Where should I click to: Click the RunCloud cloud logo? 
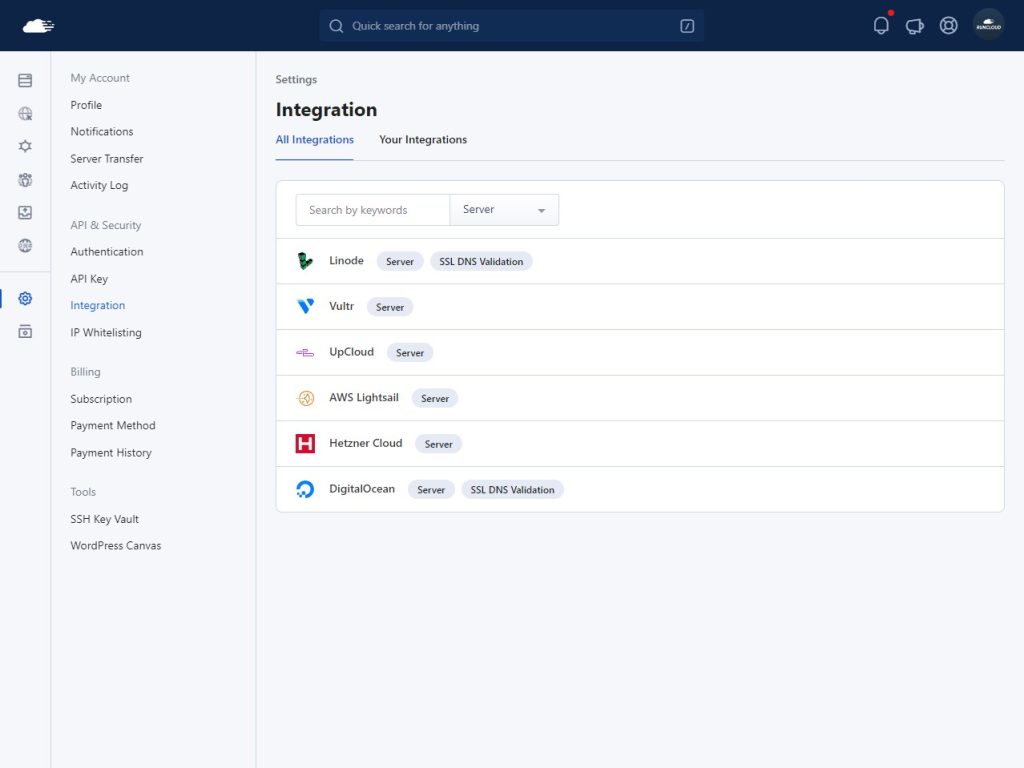[x=38, y=25]
